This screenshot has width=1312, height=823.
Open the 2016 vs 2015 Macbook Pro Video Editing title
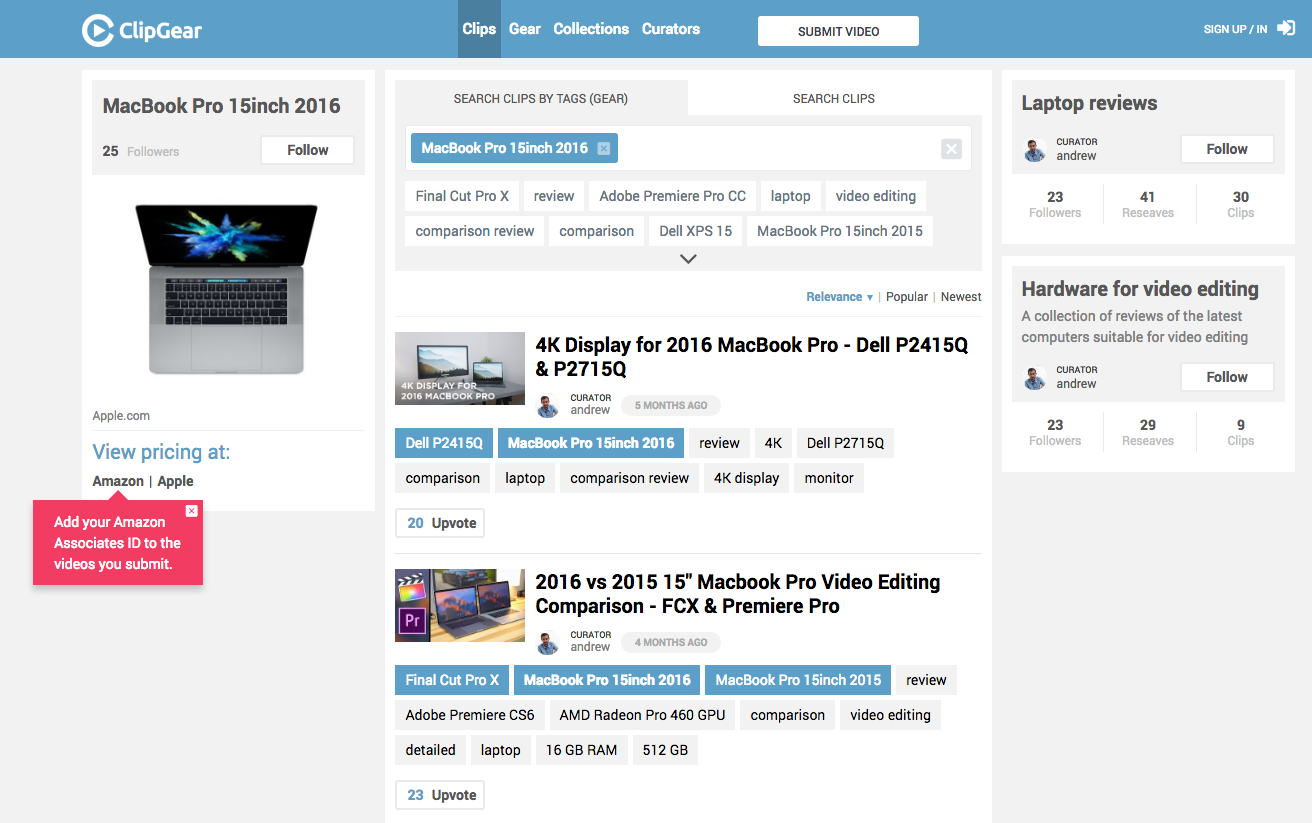tap(738, 594)
